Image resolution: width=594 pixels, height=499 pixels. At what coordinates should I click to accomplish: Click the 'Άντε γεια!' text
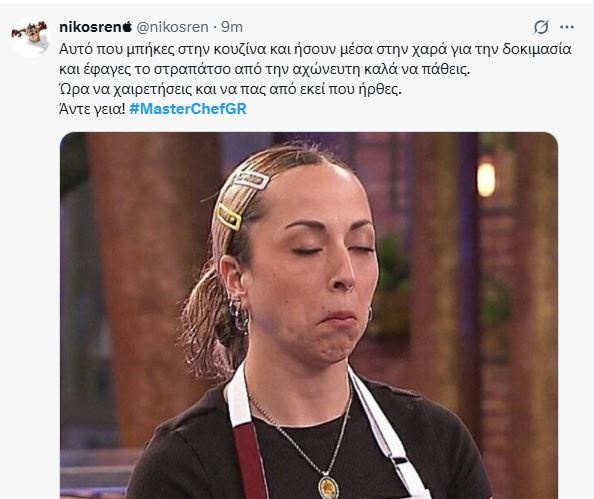point(92,109)
